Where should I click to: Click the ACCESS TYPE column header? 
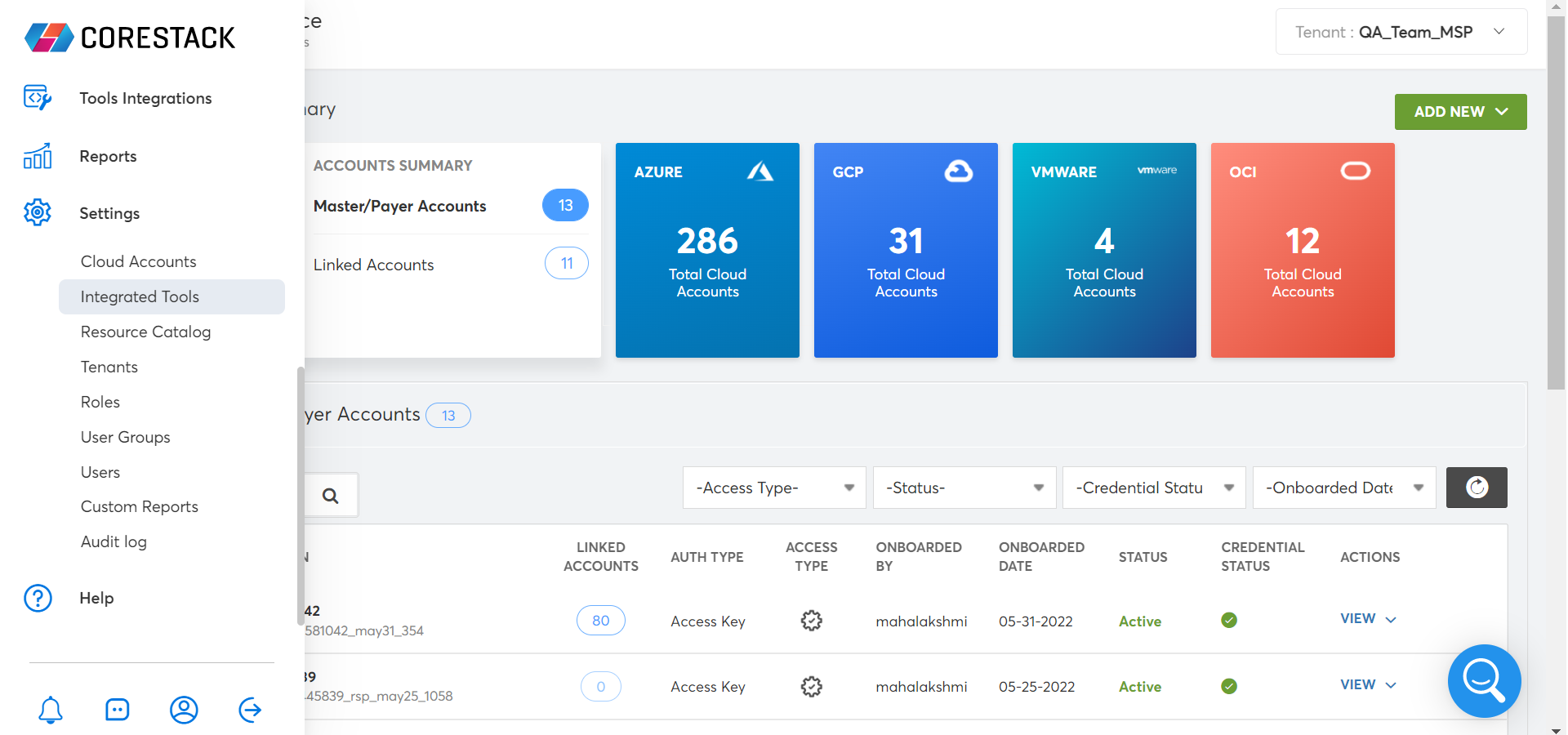[x=812, y=556]
